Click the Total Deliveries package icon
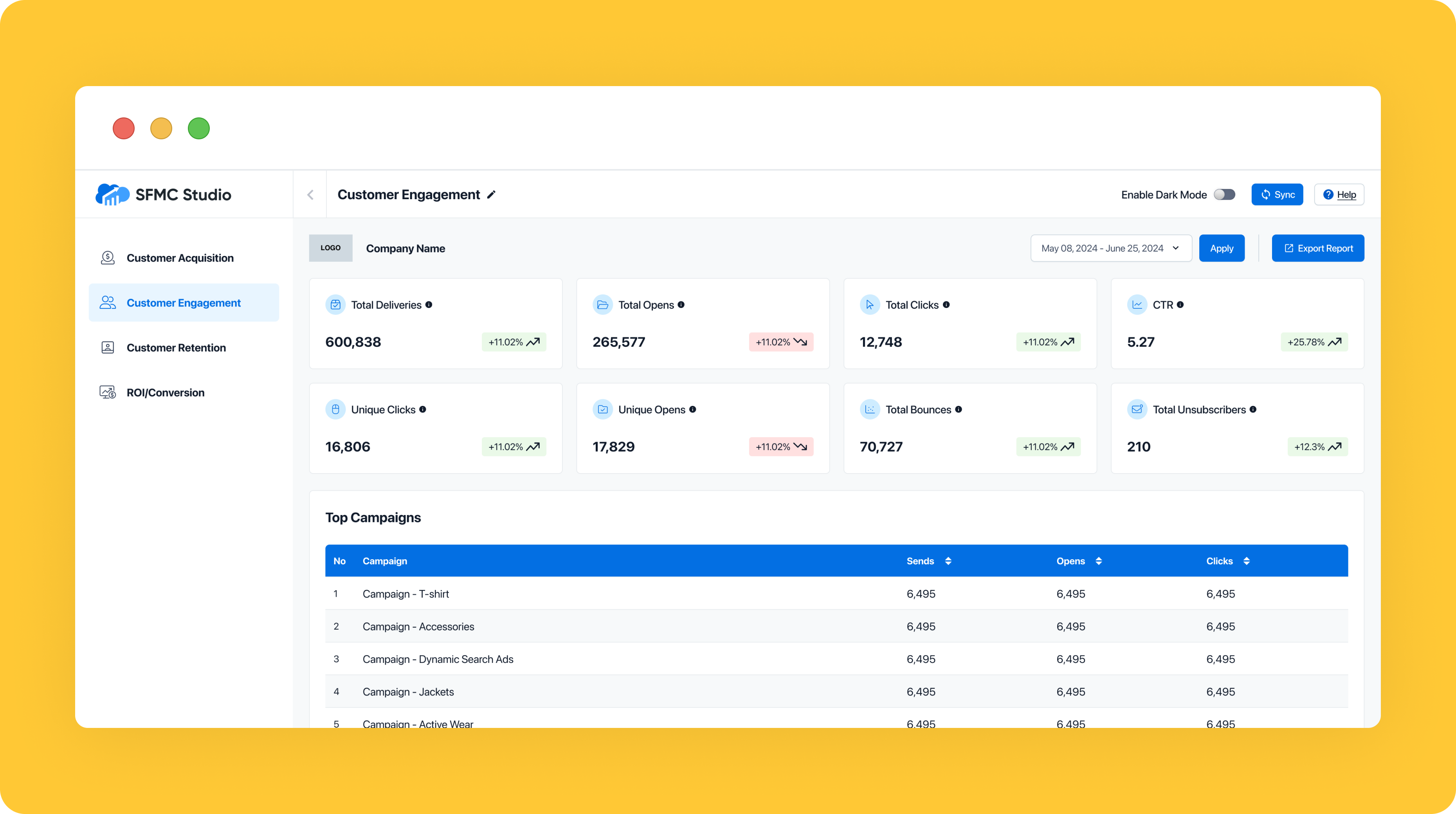This screenshot has height=814, width=1456. click(x=335, y=305)
